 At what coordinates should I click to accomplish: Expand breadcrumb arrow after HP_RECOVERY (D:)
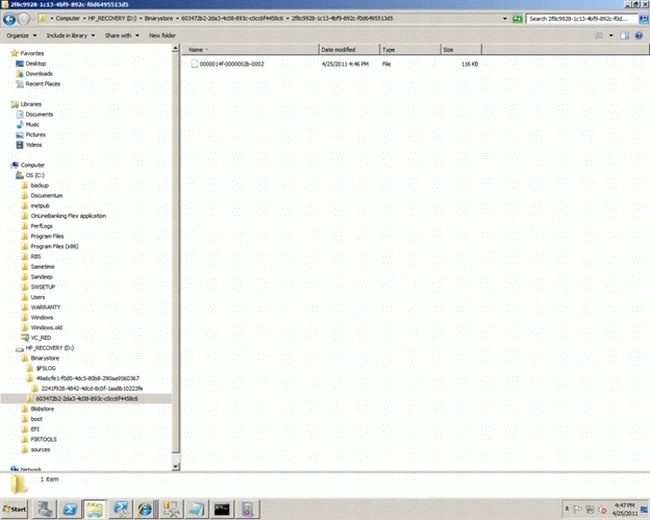pos(141,19)
